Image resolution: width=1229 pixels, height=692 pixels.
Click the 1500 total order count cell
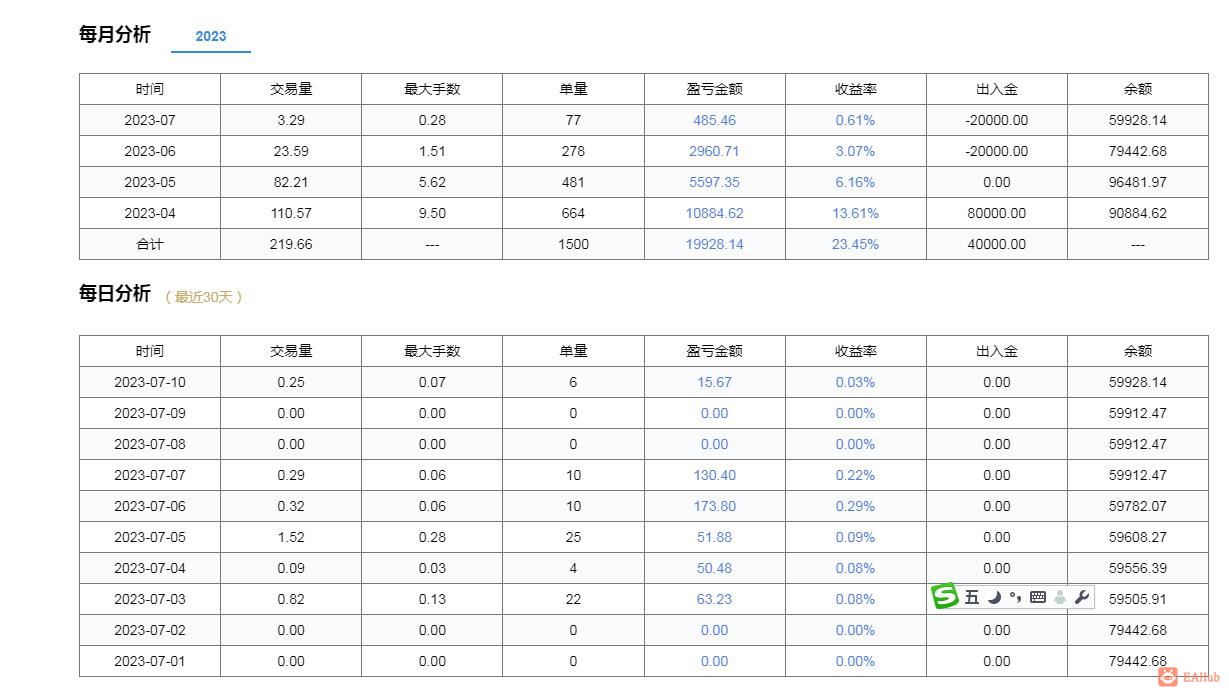[573, 244]
